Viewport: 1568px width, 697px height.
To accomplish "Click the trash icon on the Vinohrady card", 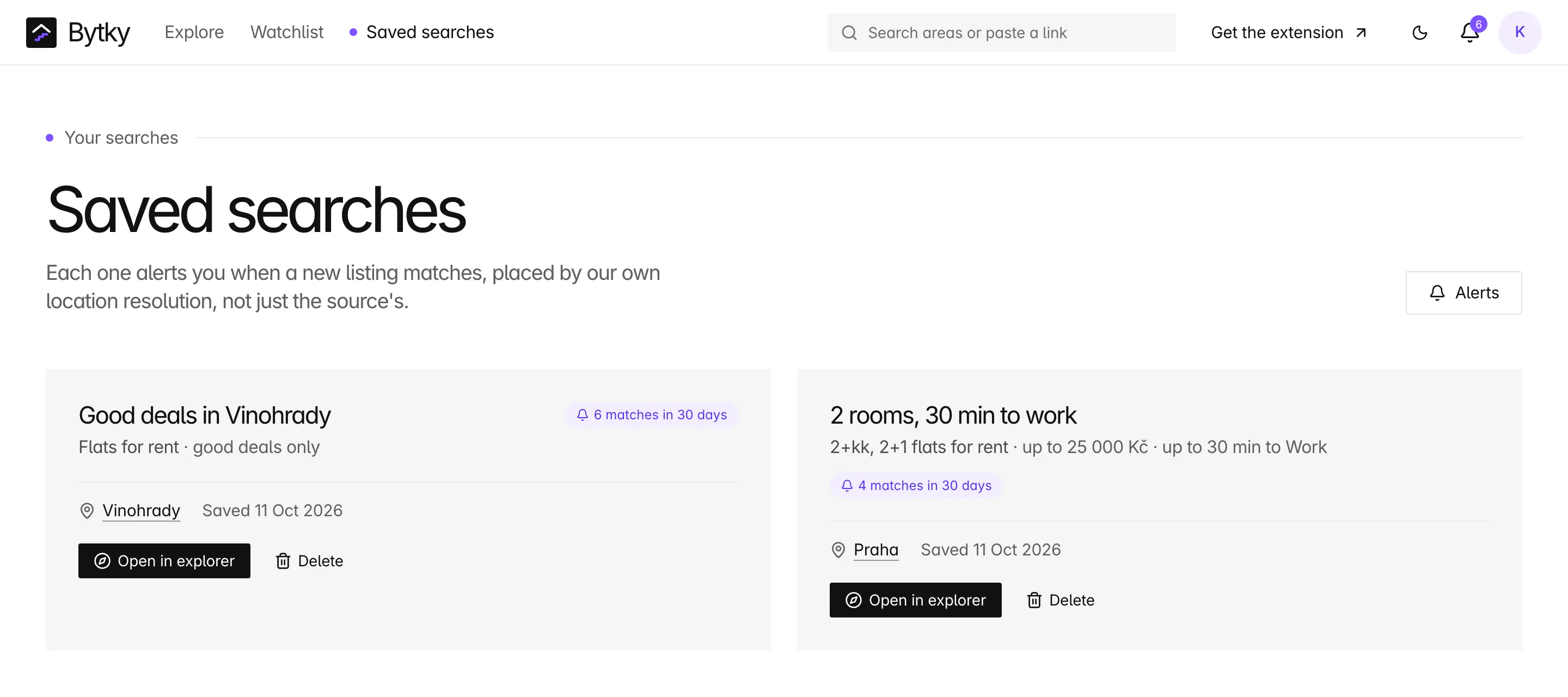I will point(283,561).
